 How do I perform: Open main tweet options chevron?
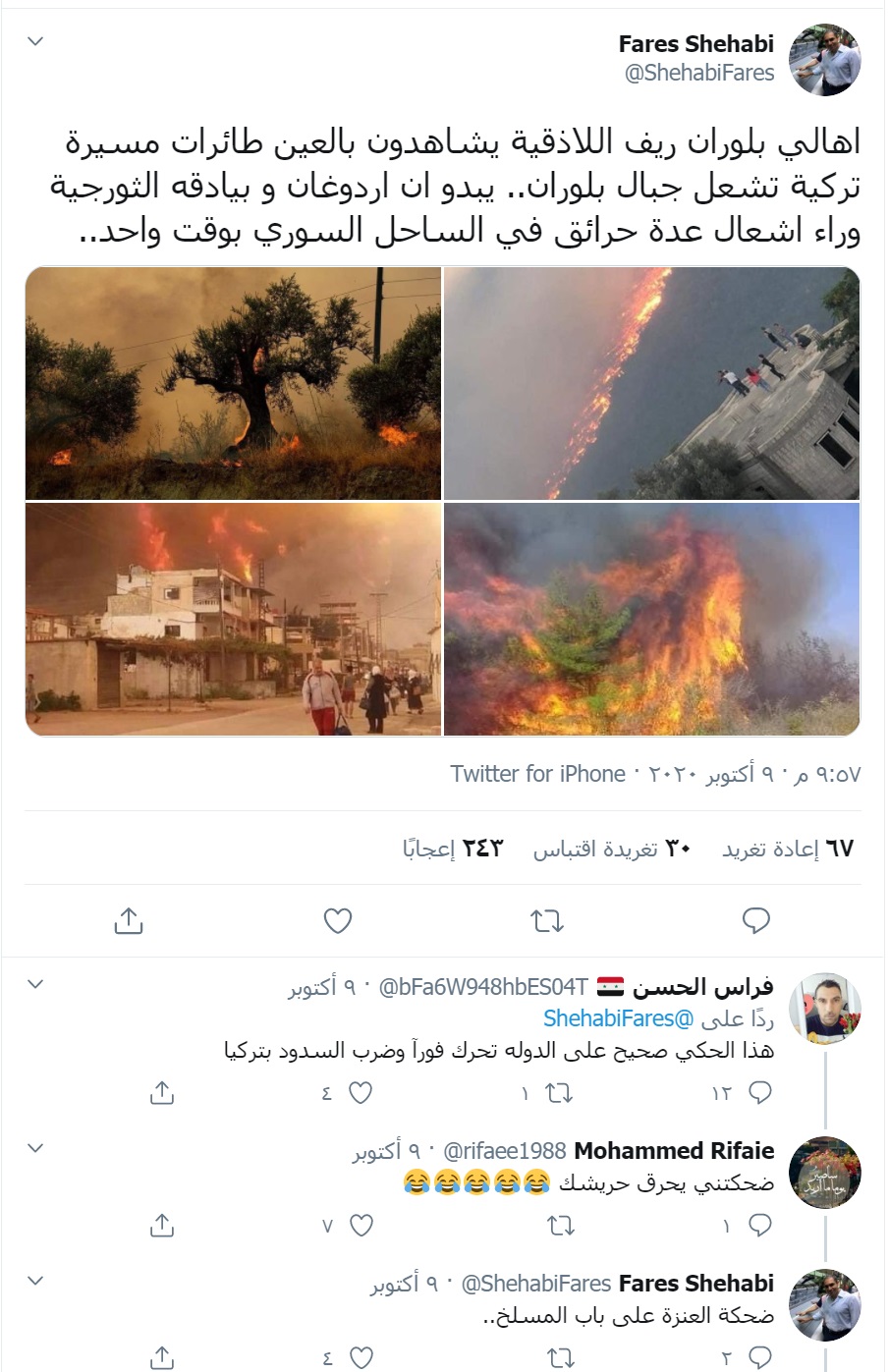click(x=35, y=41)
